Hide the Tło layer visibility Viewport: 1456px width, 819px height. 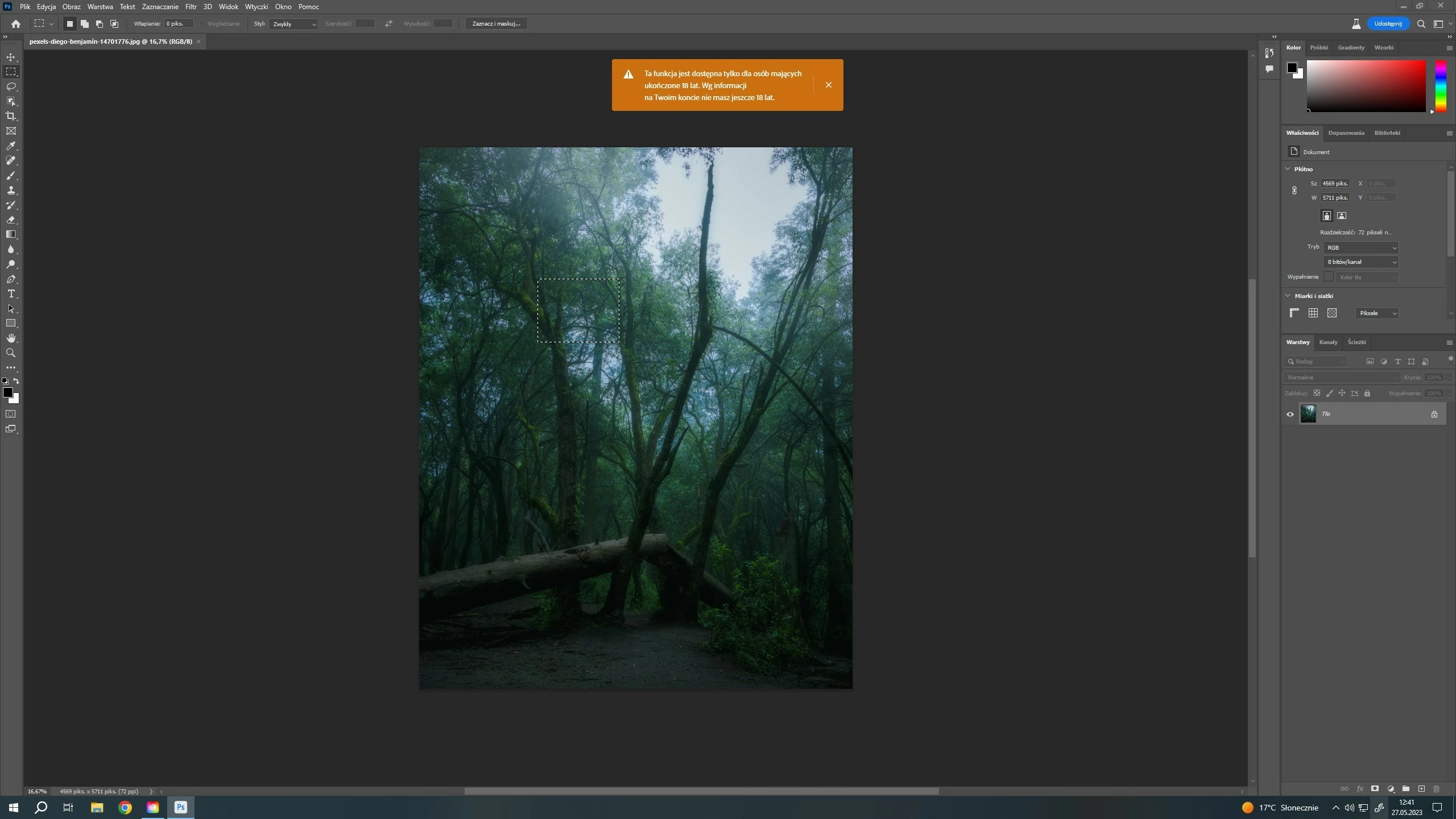tap(1290, 414)
